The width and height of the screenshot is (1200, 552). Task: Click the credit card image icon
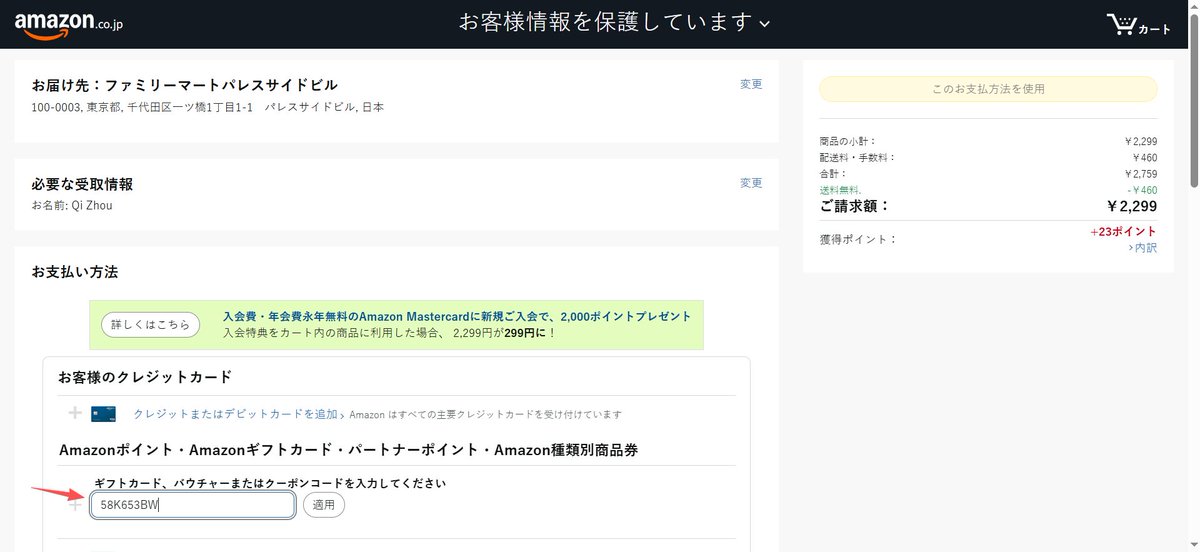tap(103, 414)
